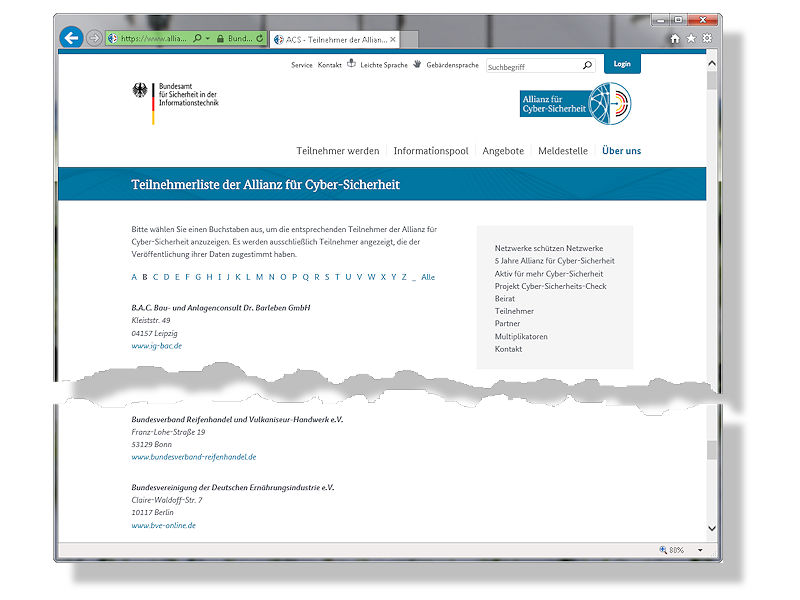Open the Meldestelle menu
The height and width of the screenshot is (600, 800).
click(563, 151)
